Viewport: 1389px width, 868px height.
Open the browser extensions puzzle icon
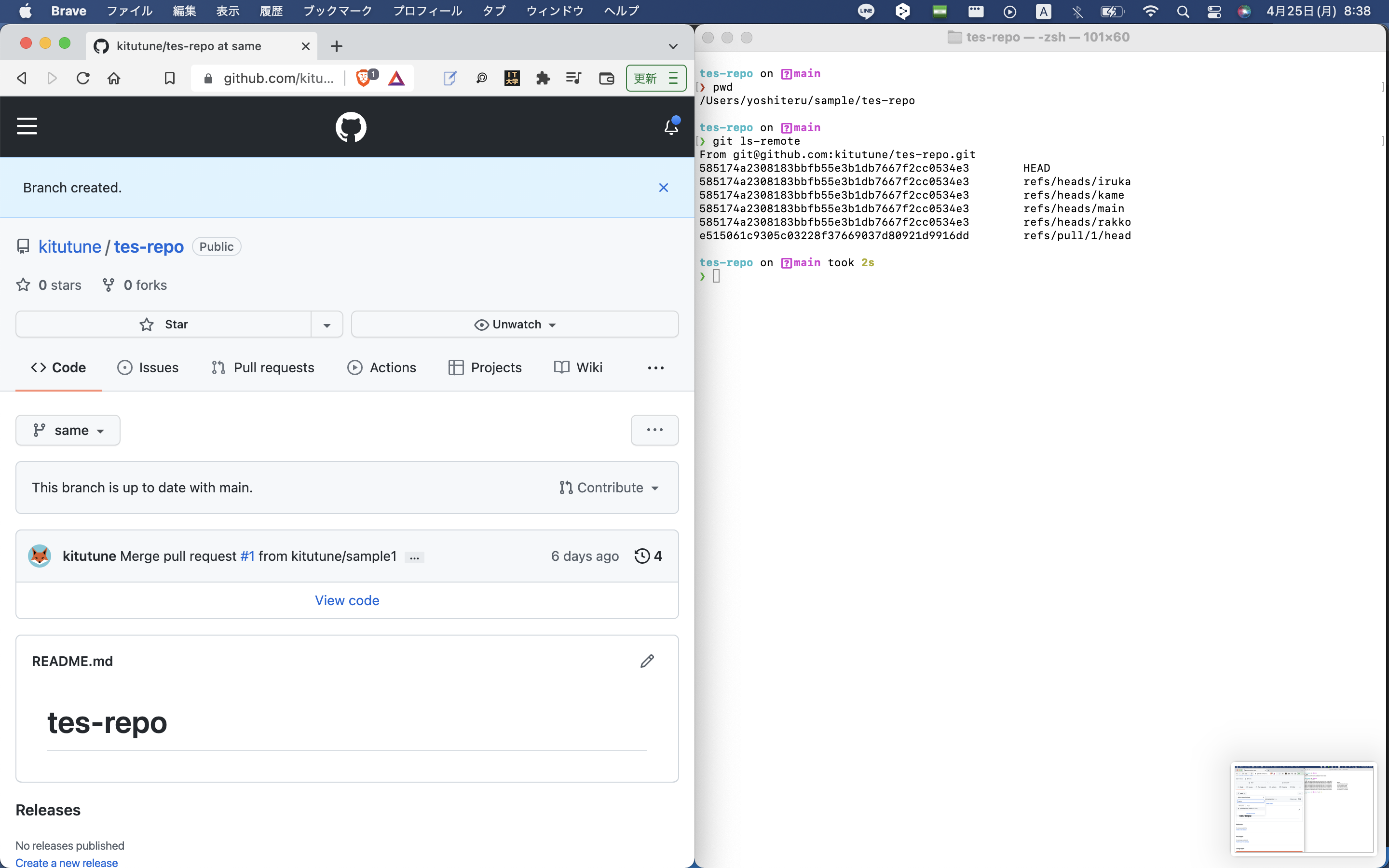(542, 78)
